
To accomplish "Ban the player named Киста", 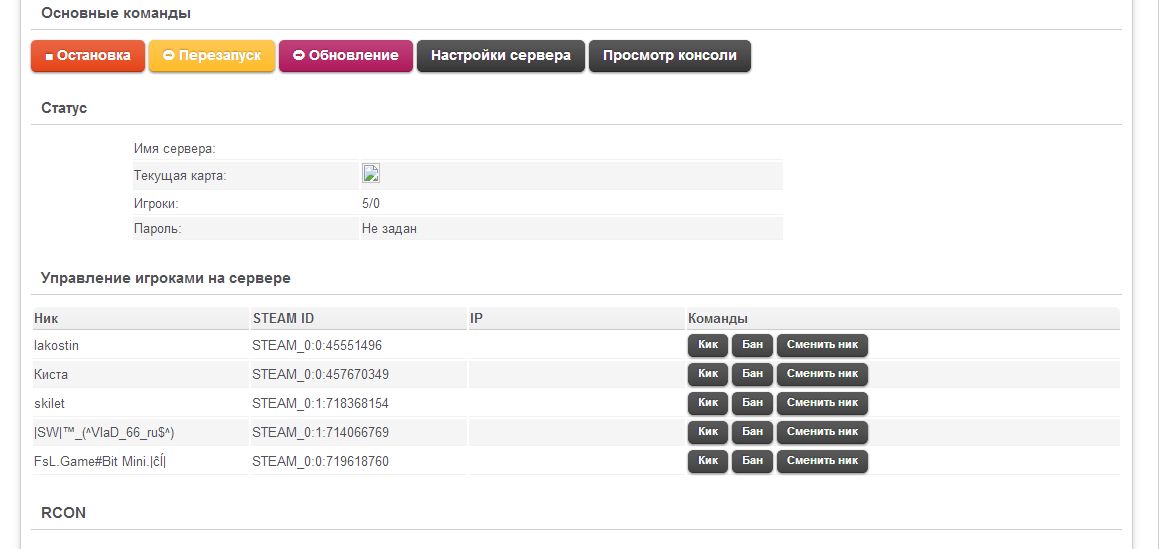I will tap(752, 374).
